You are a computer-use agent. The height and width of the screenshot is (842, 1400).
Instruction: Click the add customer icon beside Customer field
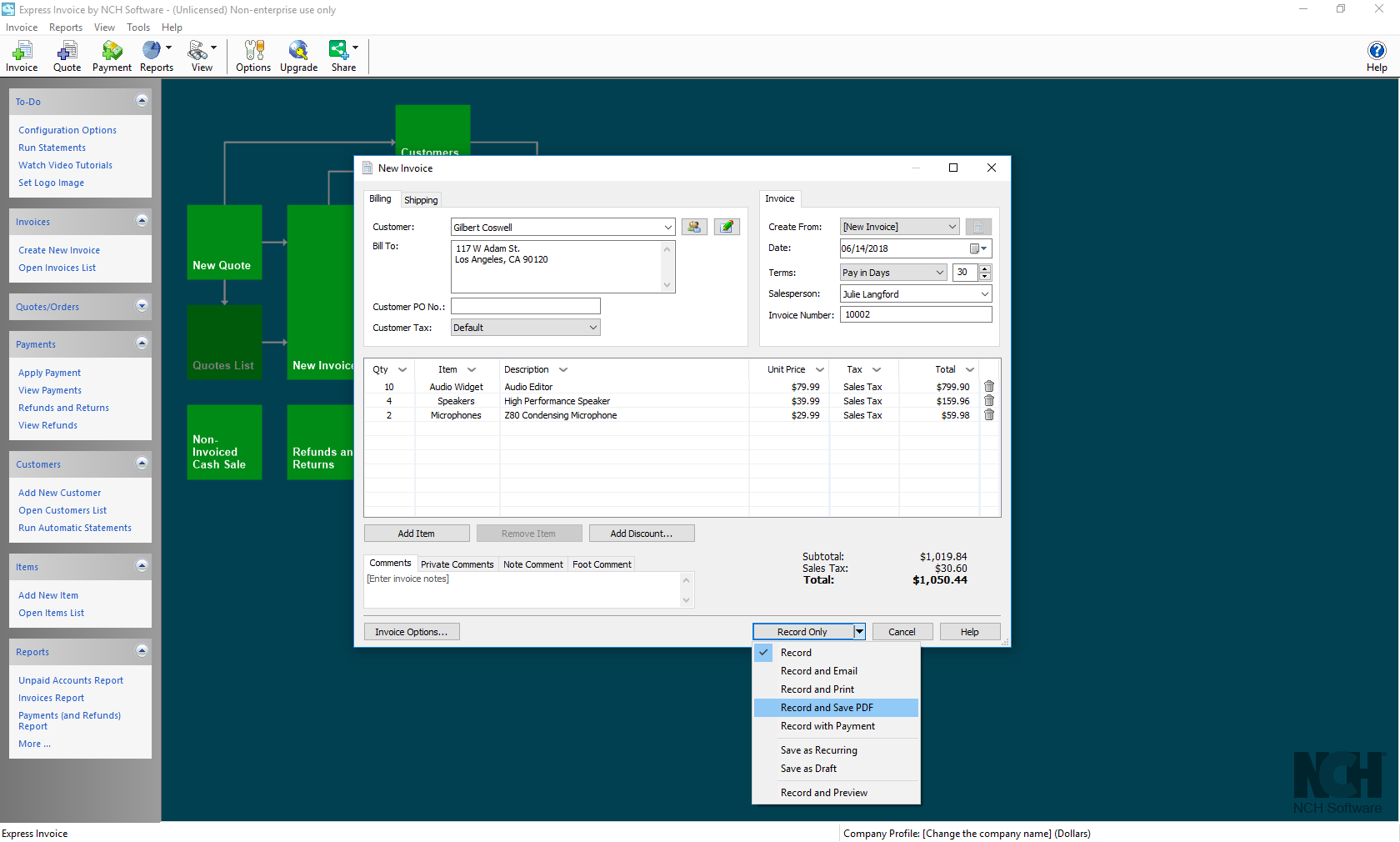(694, 227)
